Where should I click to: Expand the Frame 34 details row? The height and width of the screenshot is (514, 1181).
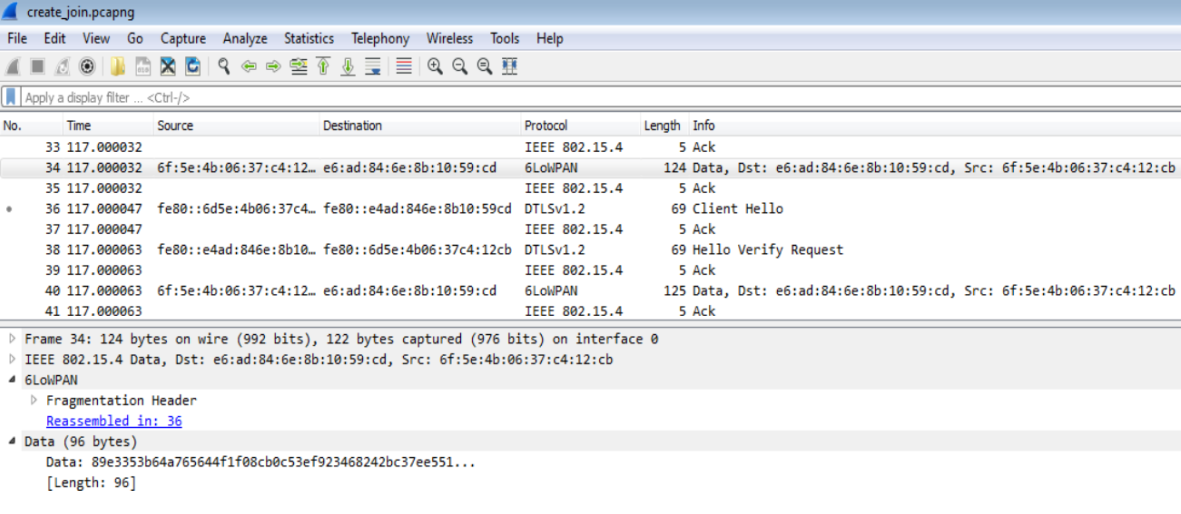pyautogui.click(x=13, y=339)
